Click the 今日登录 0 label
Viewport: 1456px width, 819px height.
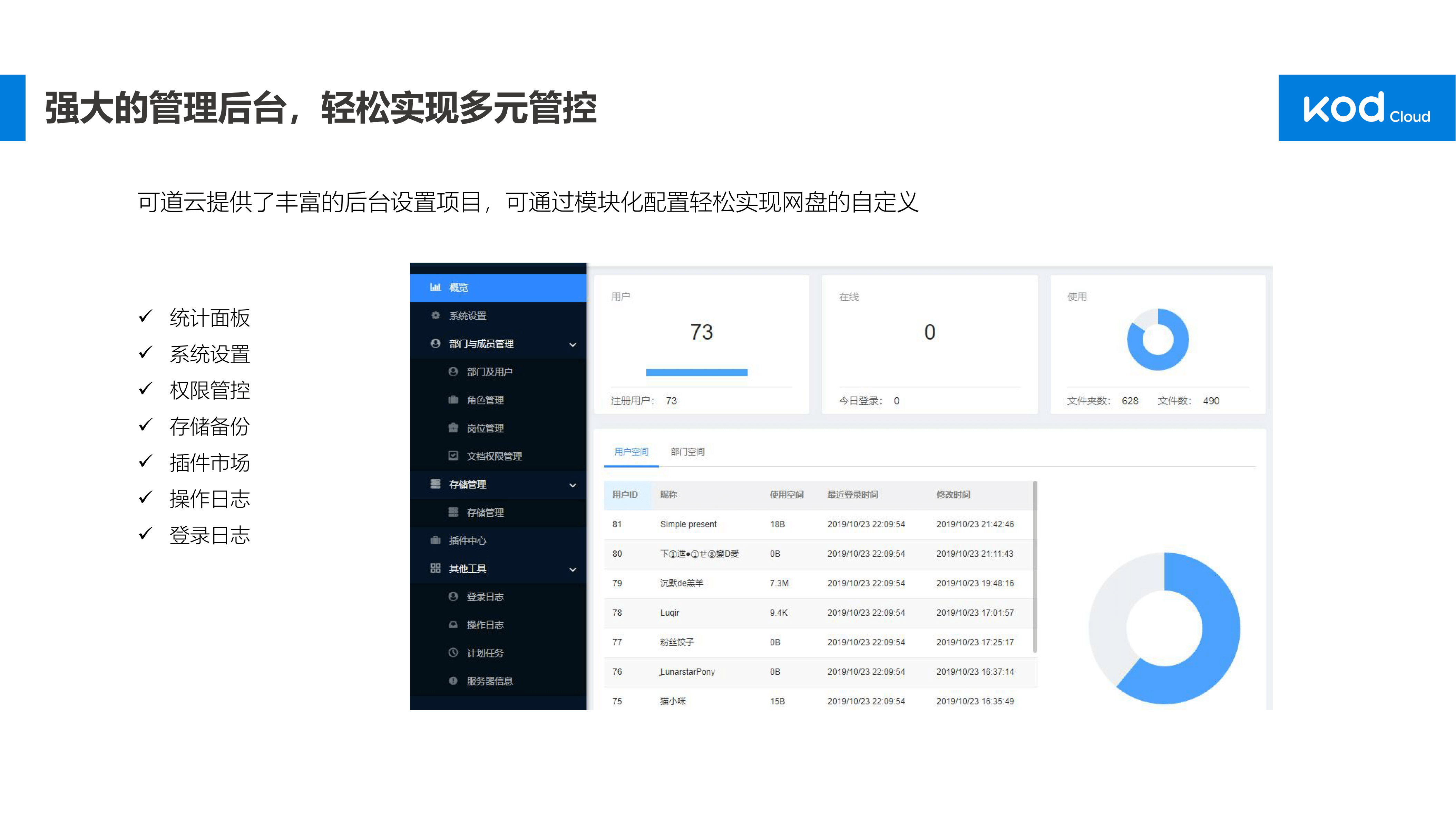pos(869,401)
